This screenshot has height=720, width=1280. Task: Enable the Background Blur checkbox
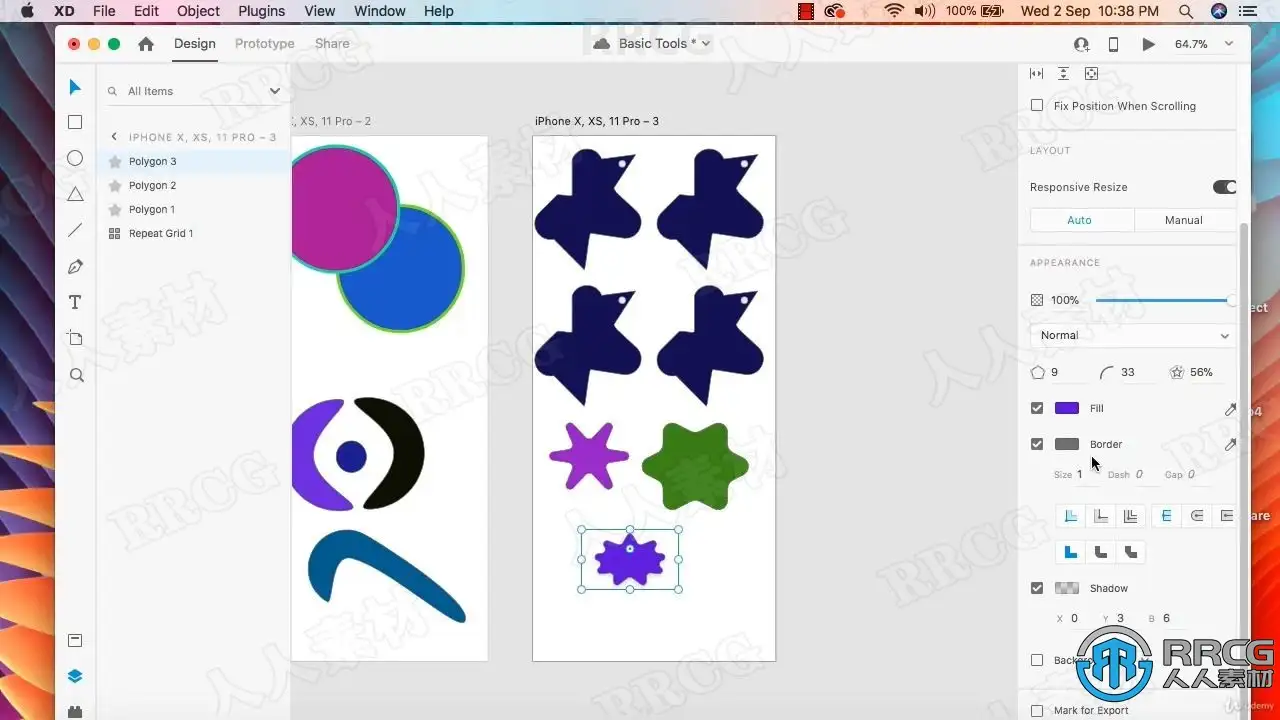tap(1037, 660)
